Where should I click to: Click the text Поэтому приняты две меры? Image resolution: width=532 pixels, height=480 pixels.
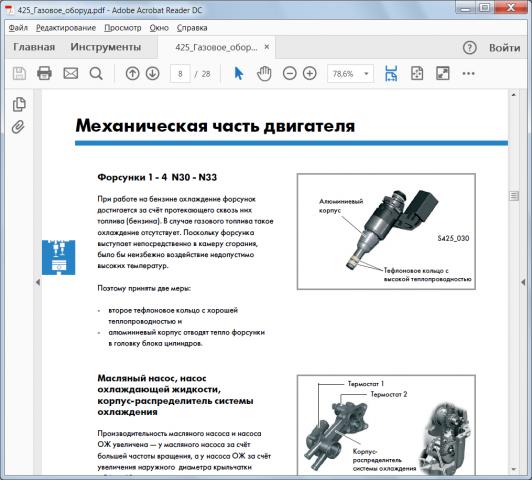click(x=144, y=288)
